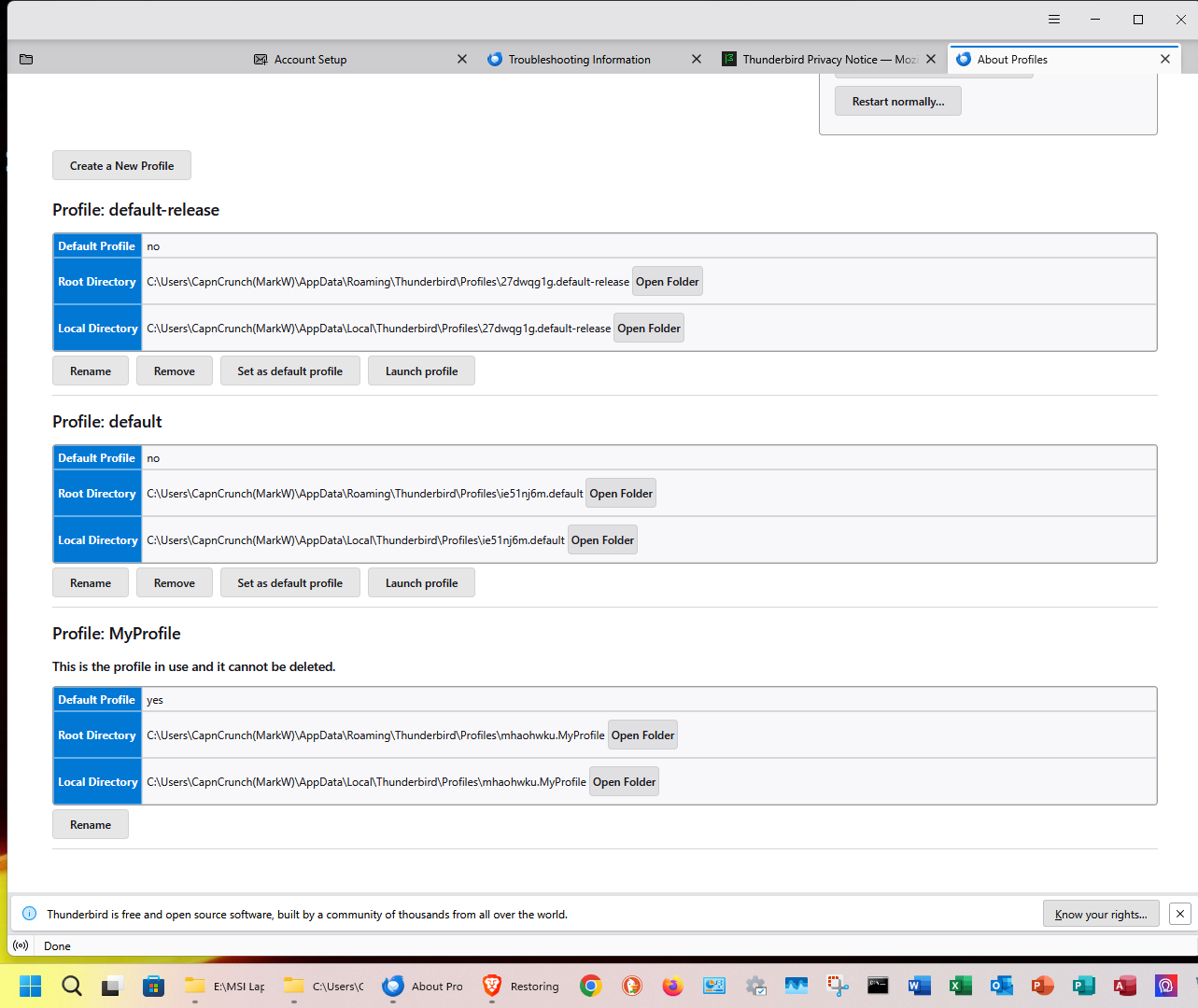Click the connection status icon in status bar
Image resolution: width=1198 pixels, height=1008 pixels.
21,945
